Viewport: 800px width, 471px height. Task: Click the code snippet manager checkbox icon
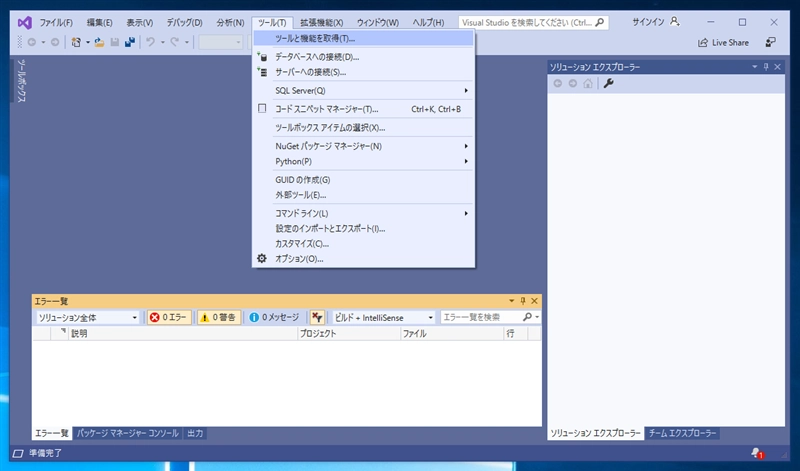(x=262, y=109)
